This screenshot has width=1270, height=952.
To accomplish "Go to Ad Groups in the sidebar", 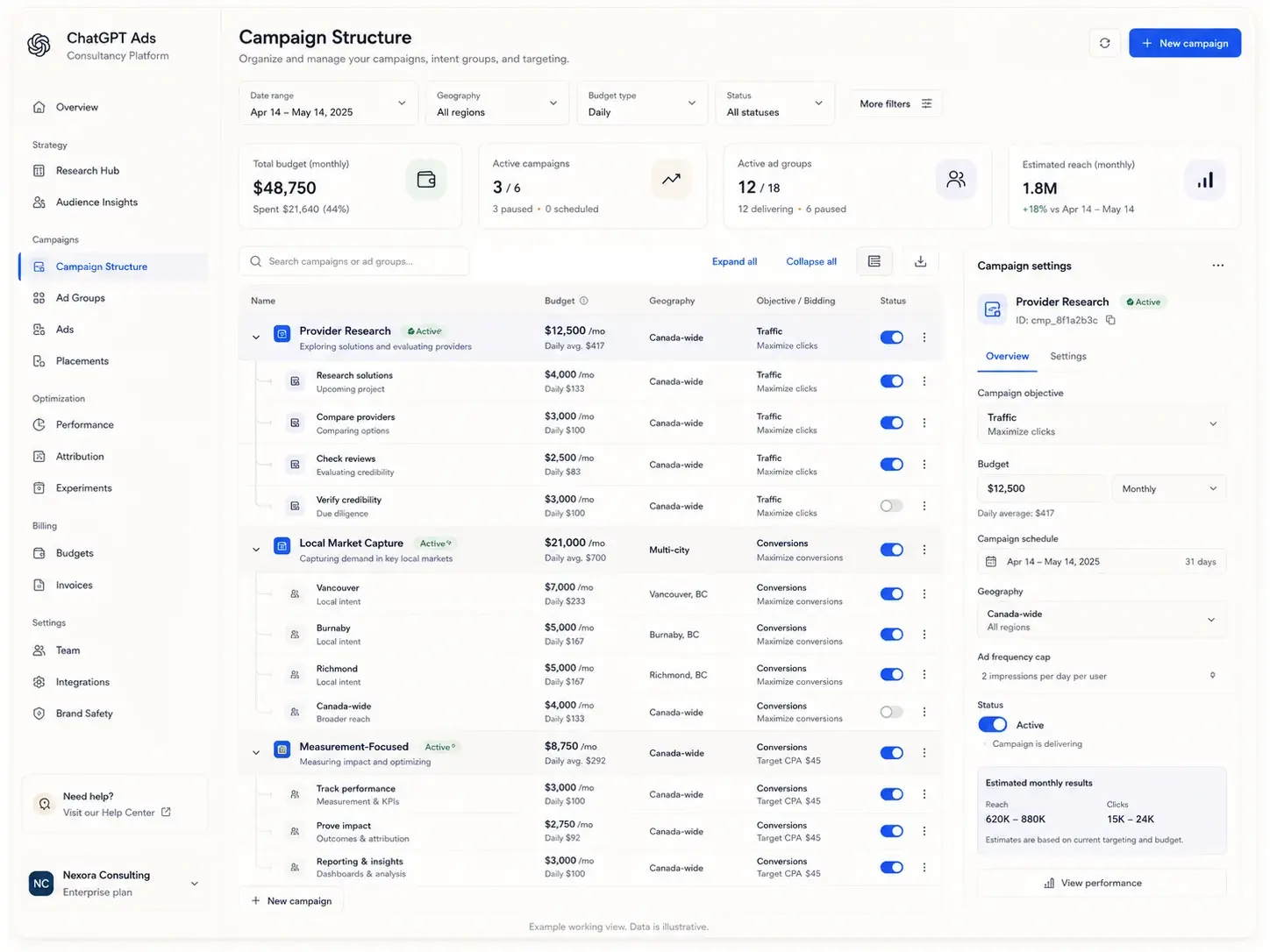I will tap(81, 298).
